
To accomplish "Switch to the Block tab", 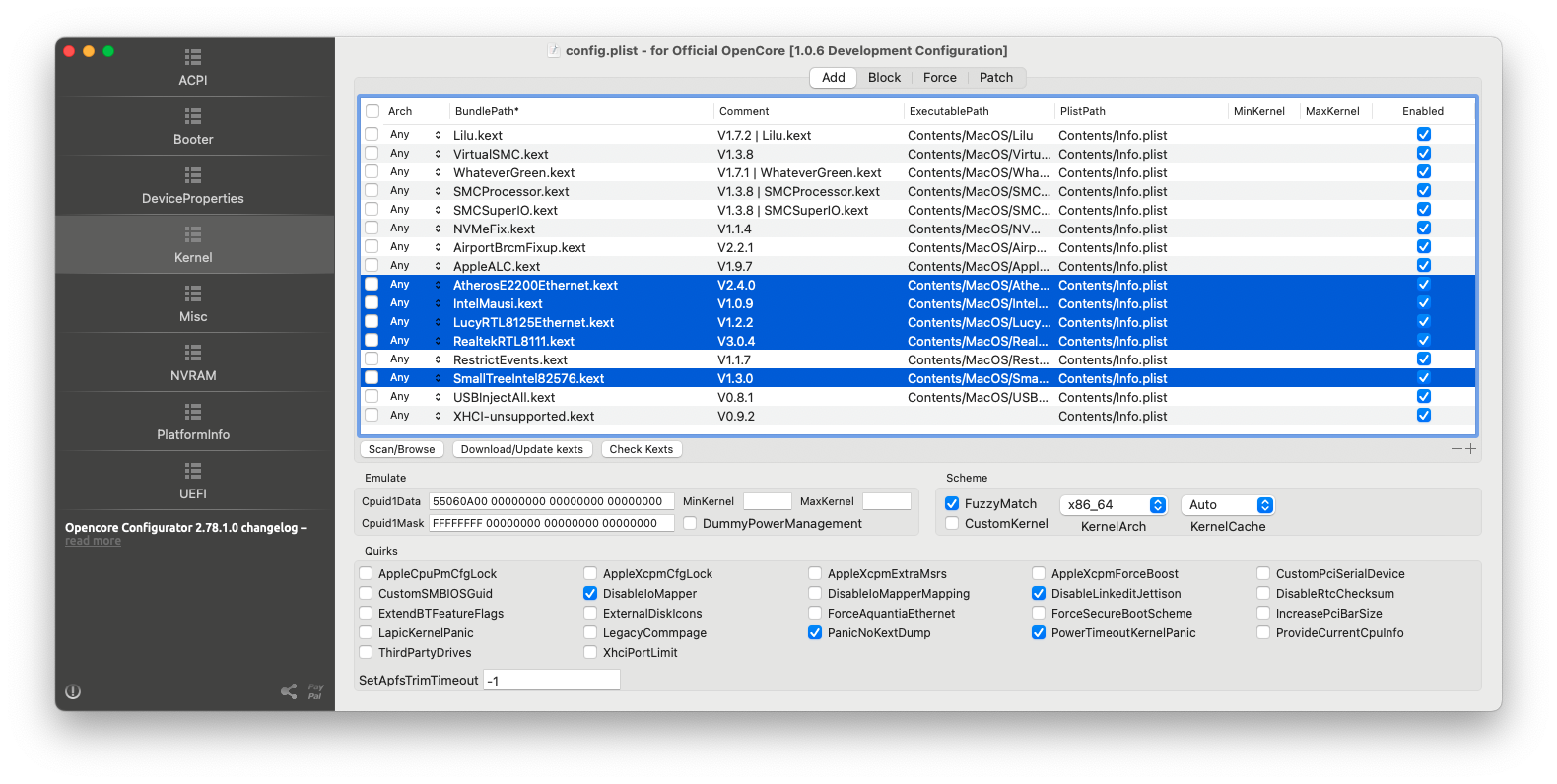I will click(x=884, y=78).
